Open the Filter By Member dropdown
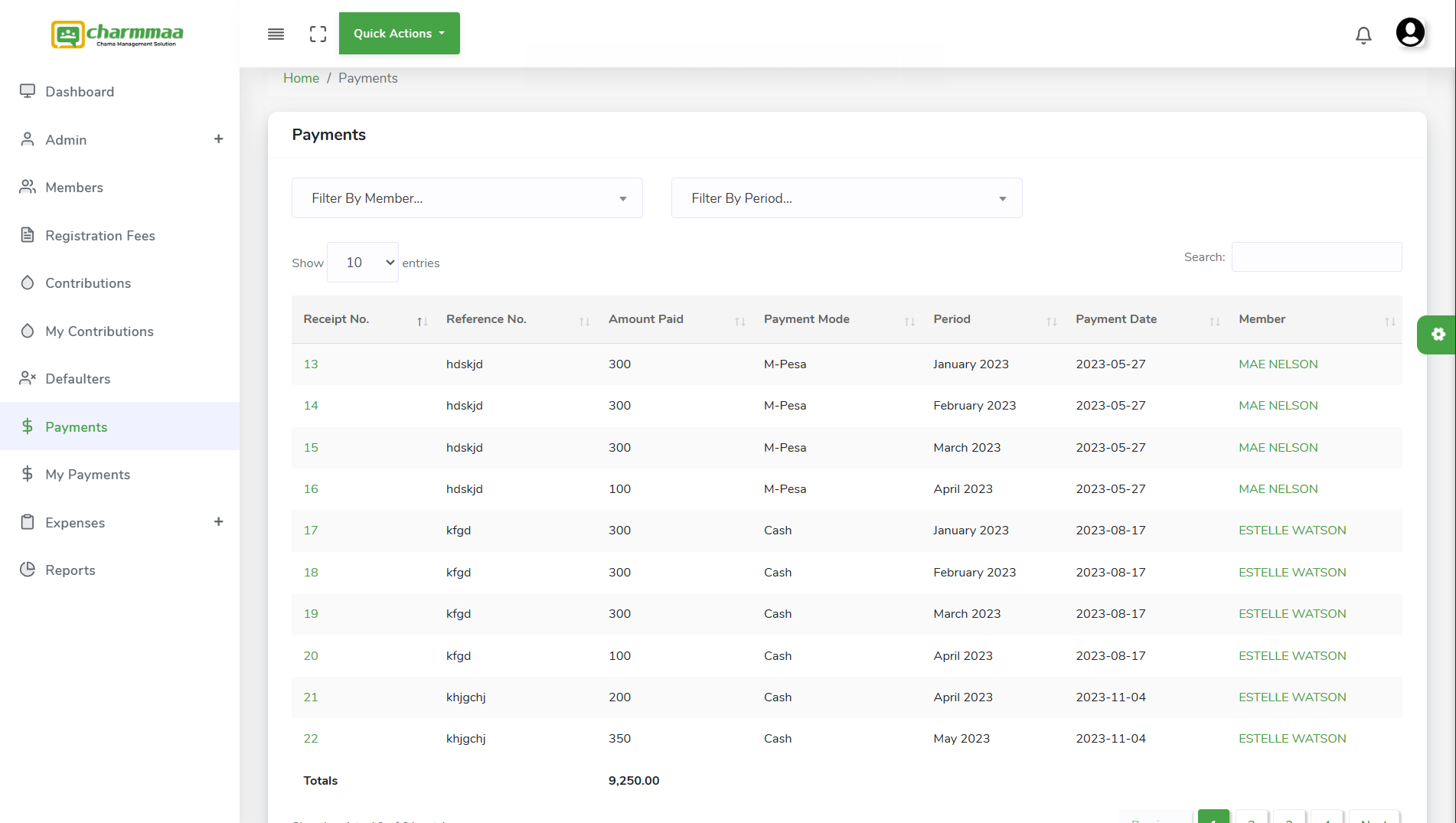This screenshot has height=823, width=1456. 467,198
